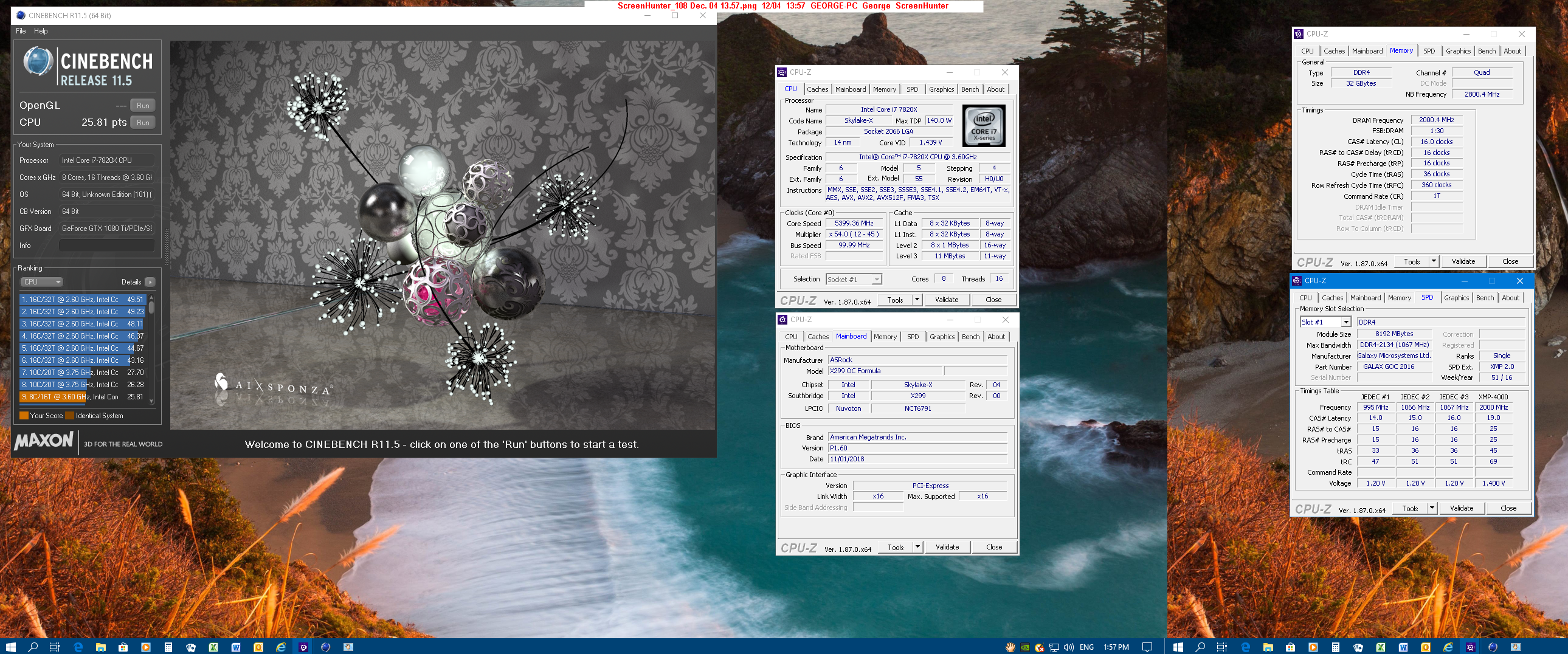Click the network status tray icon
Screen dimensions: 1568x654
tap(1054, 647)
